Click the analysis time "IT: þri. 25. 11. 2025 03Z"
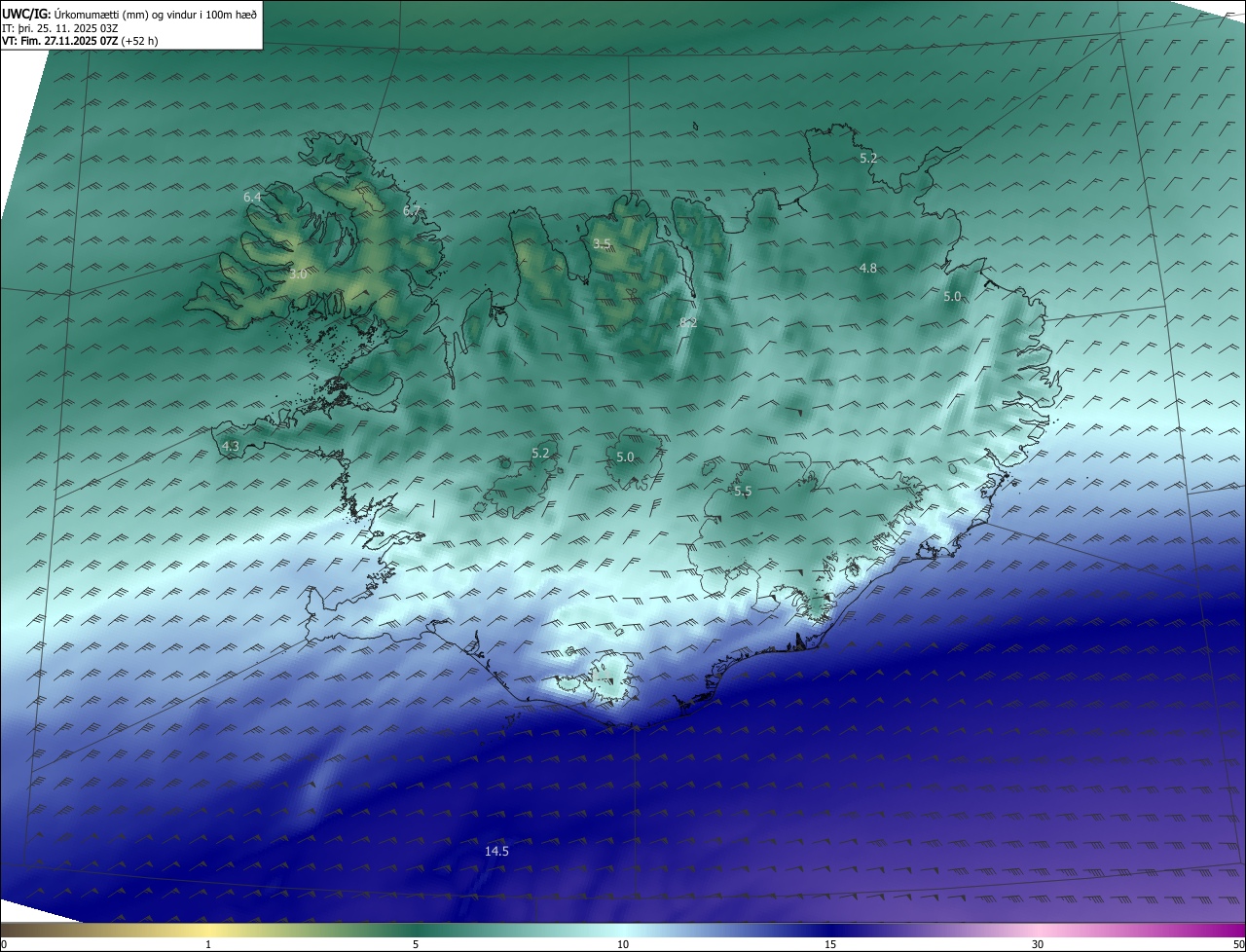The height and width of the screenshot is (952, 1246). pyautogui.click(x=60, y=27)
